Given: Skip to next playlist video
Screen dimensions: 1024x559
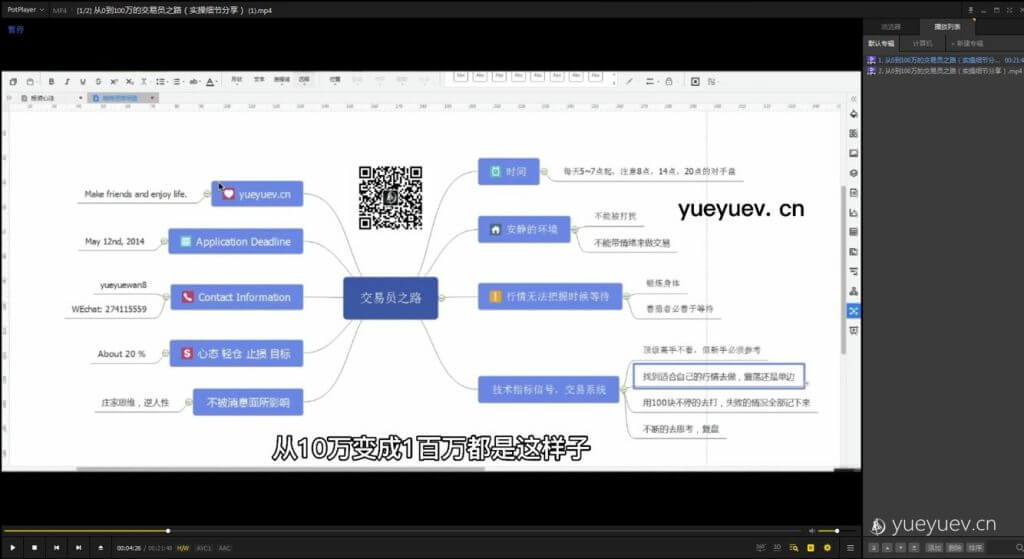Looking at the screenshot, I should (78, 548).
